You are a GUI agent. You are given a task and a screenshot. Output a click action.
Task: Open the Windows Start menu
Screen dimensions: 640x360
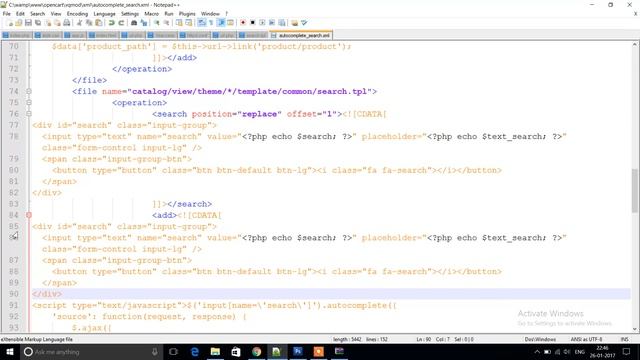[9, 351]
